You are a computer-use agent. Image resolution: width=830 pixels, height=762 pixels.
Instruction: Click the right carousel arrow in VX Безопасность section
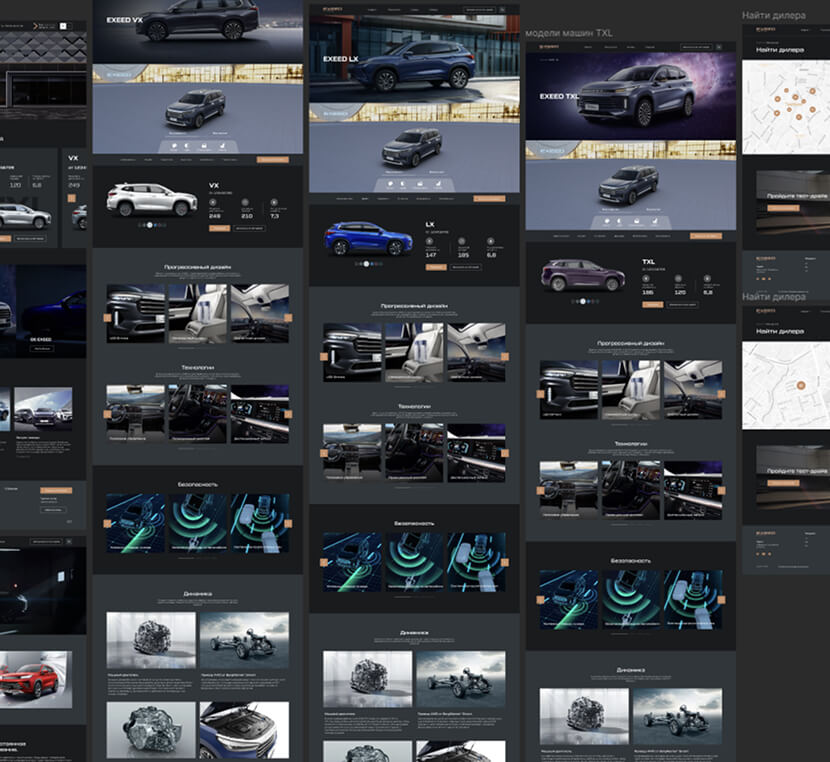click(x=289, y=523)
